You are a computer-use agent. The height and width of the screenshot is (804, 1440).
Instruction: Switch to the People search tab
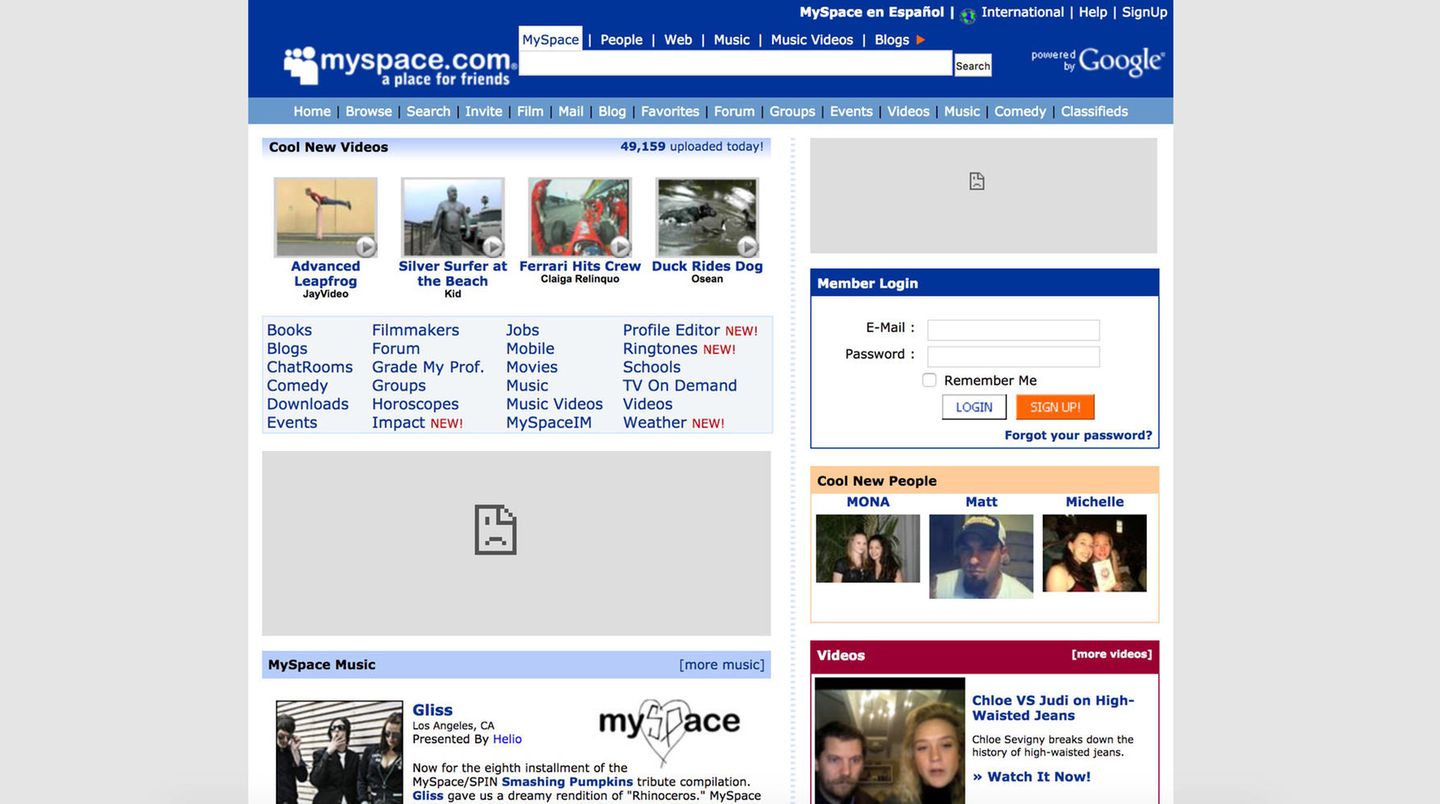620,38
